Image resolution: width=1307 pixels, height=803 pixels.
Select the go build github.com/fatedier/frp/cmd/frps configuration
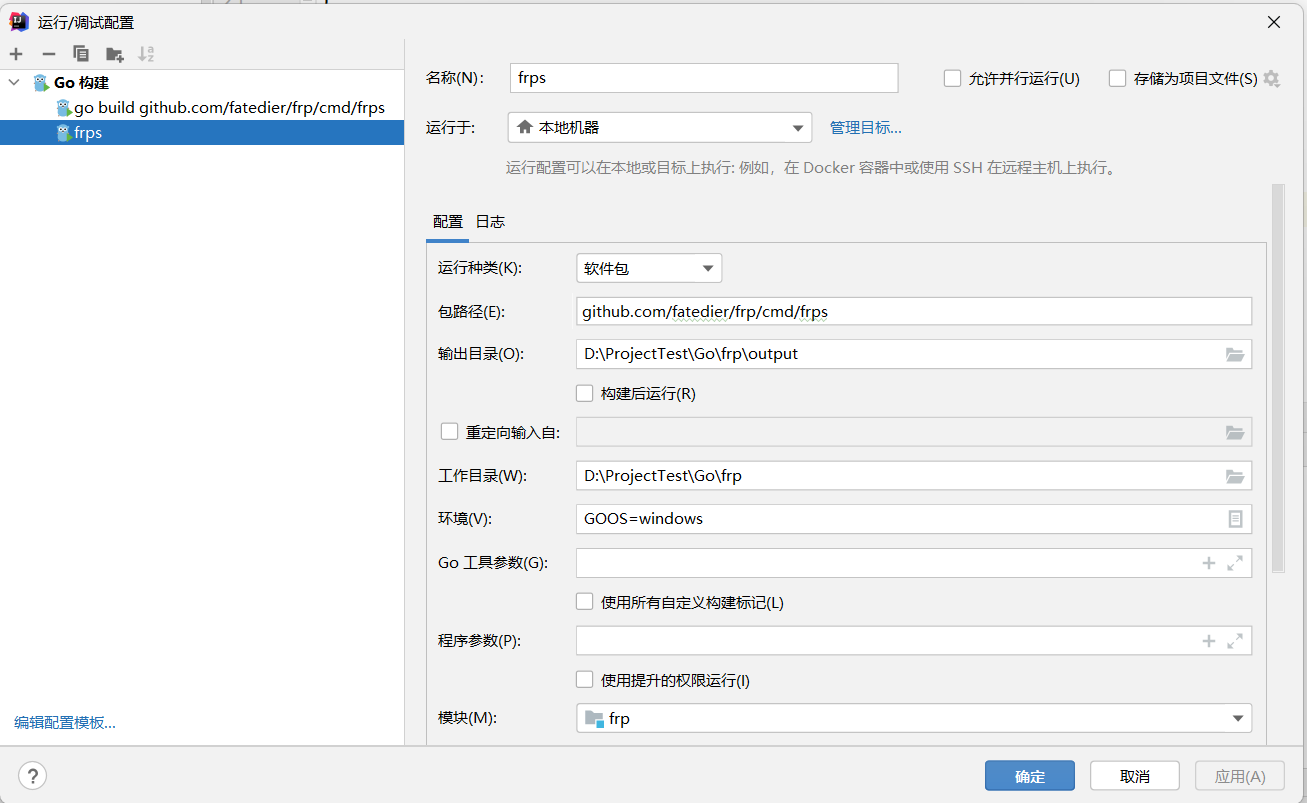tap(202, 107)
